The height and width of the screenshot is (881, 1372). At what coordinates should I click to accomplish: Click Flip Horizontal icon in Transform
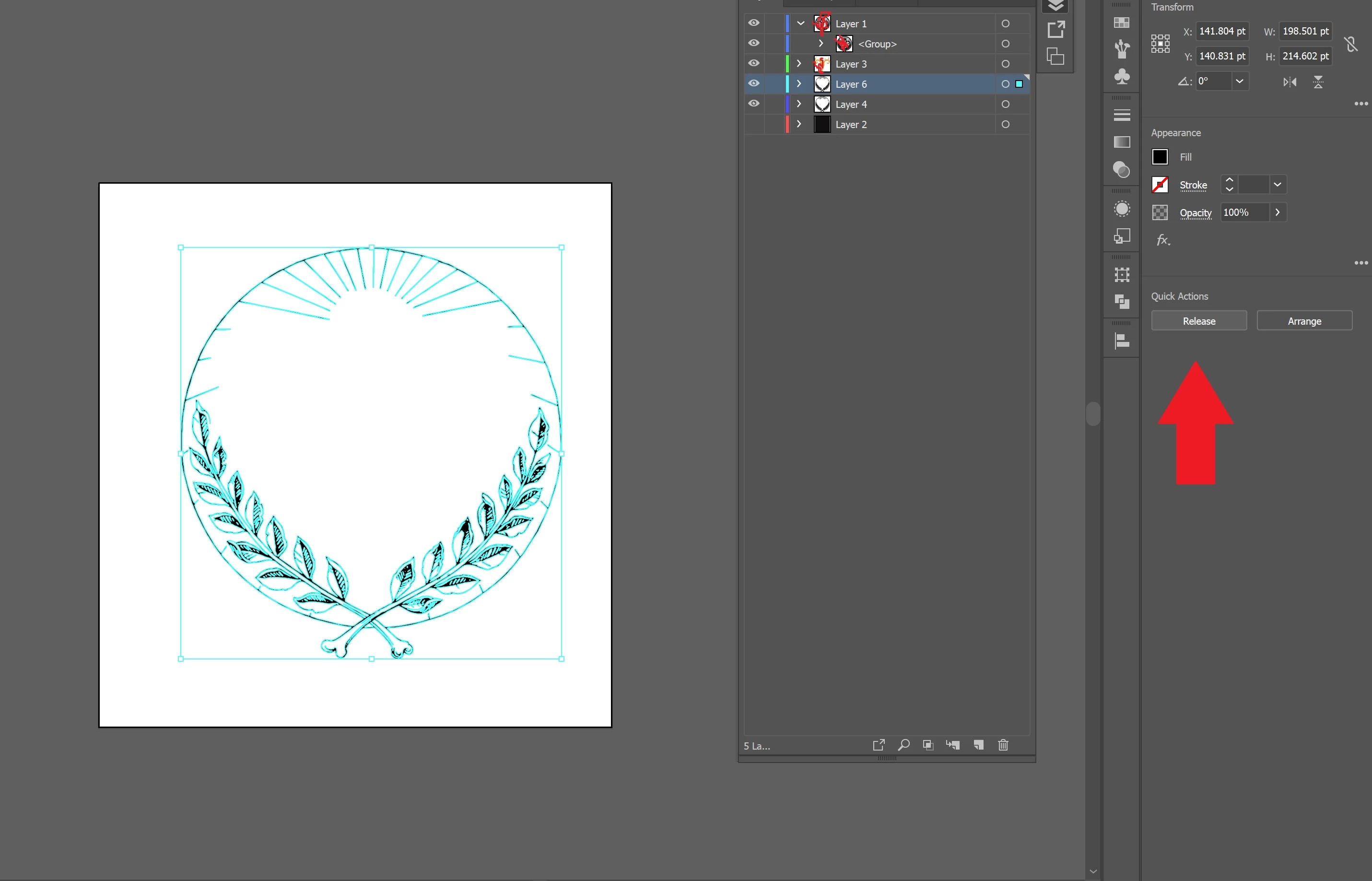1289,82
